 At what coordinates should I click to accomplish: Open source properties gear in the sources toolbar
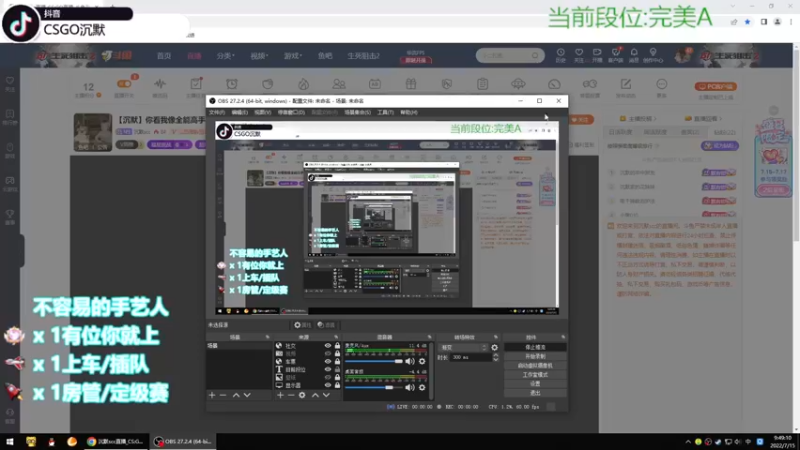[302, 395]
